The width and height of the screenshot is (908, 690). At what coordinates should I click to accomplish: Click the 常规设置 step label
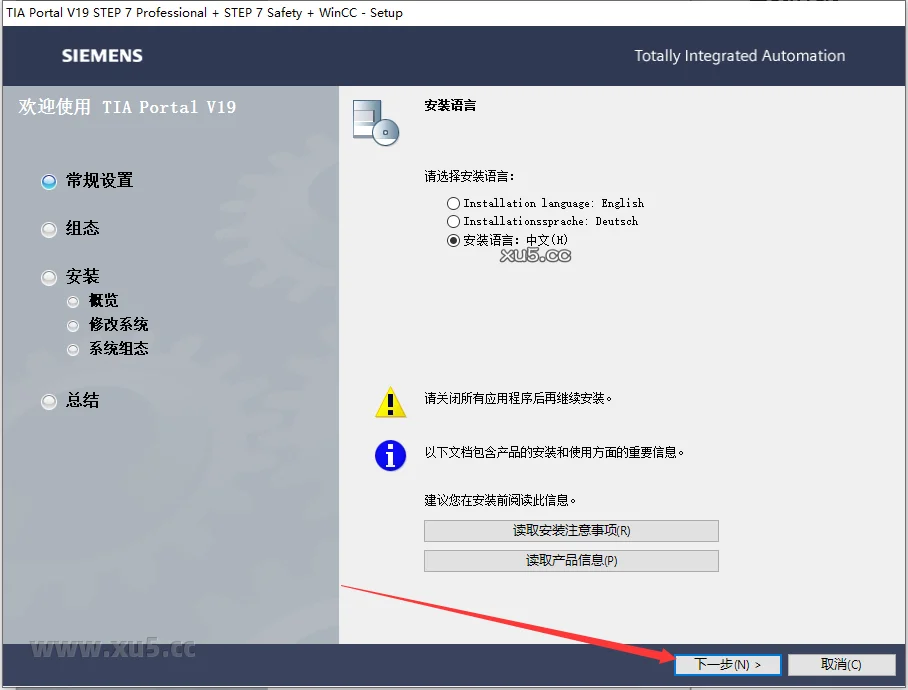click(x=101, y=181)
